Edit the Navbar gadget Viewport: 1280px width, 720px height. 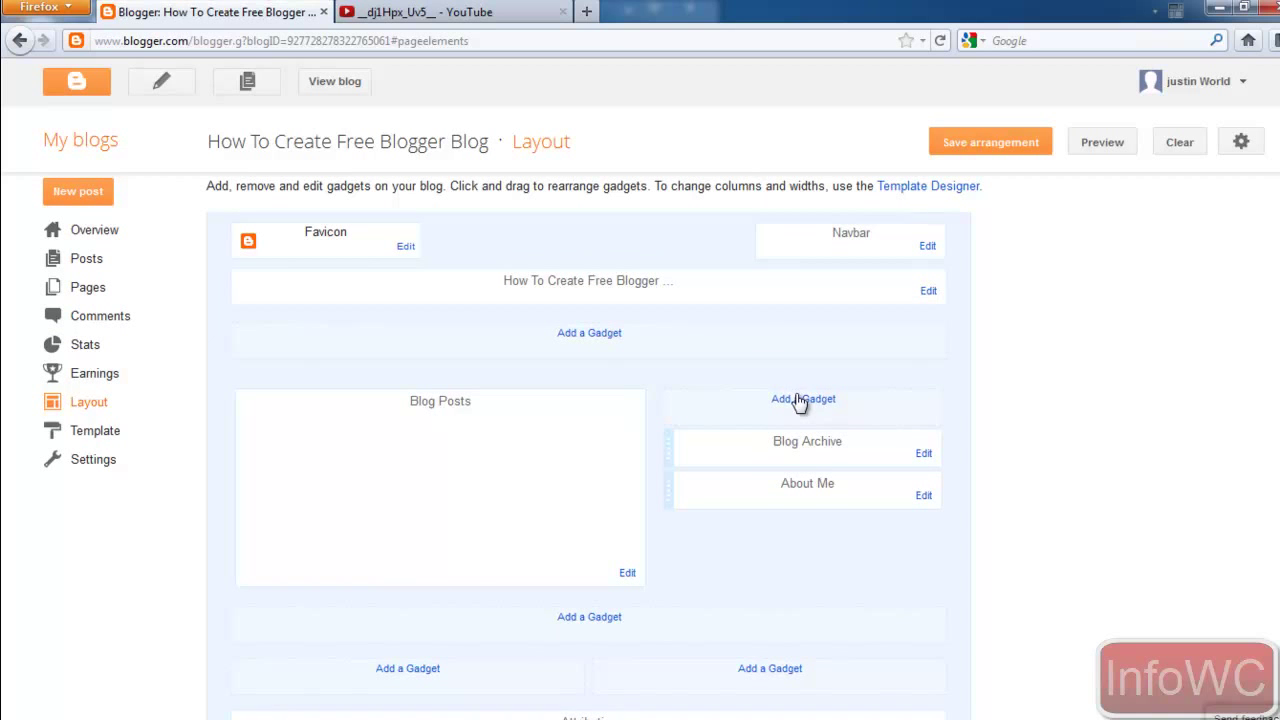click(927, 246)
